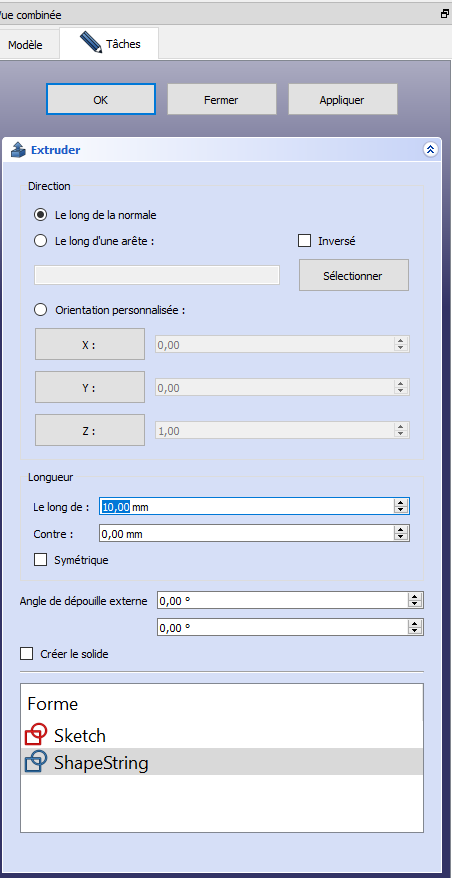This screenshot has width=452, height=878.
Task: Decrease the Contre length stepper
Action: (400, 537)
